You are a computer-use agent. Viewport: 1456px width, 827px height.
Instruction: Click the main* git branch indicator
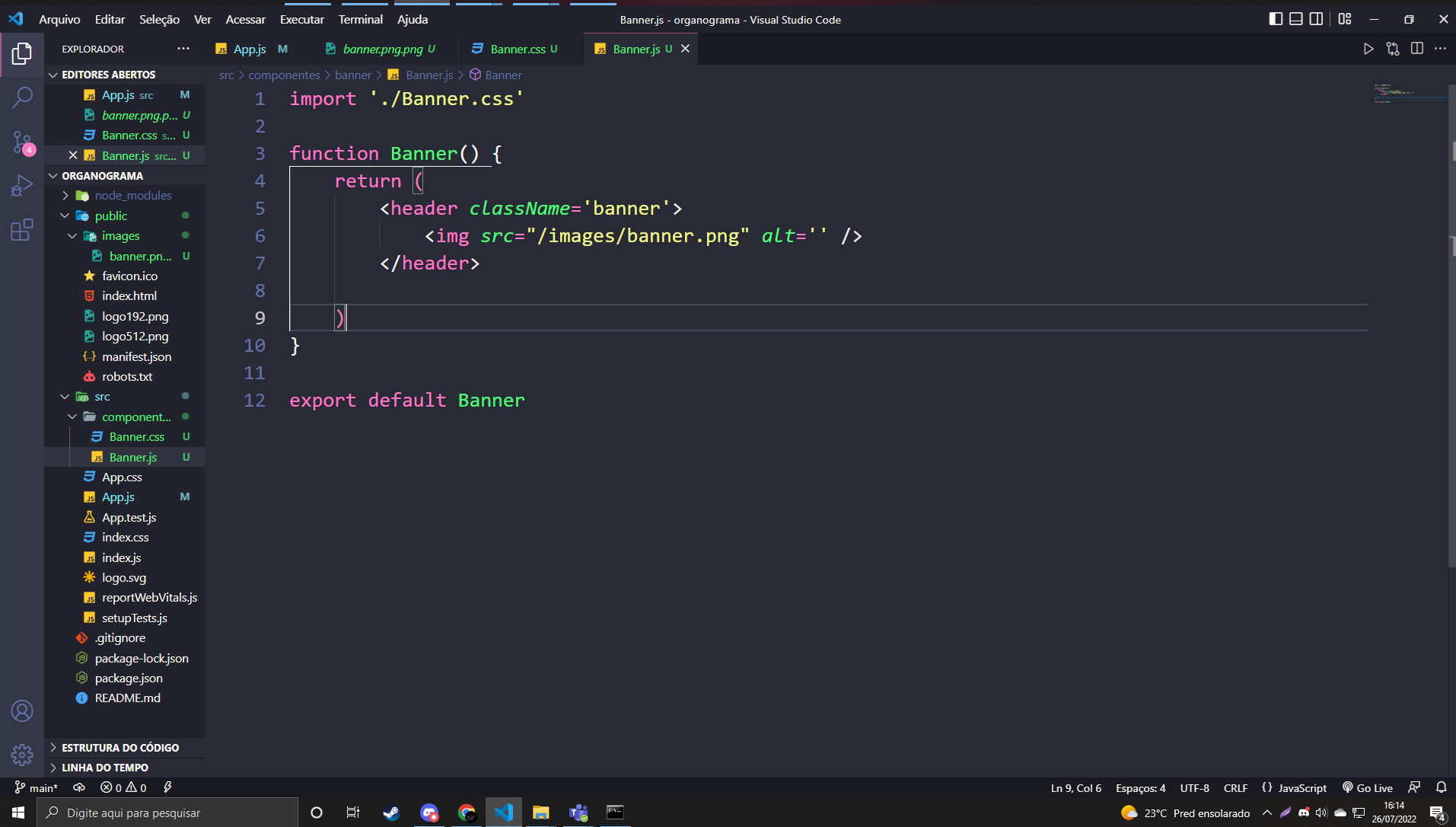pos(37,787)
